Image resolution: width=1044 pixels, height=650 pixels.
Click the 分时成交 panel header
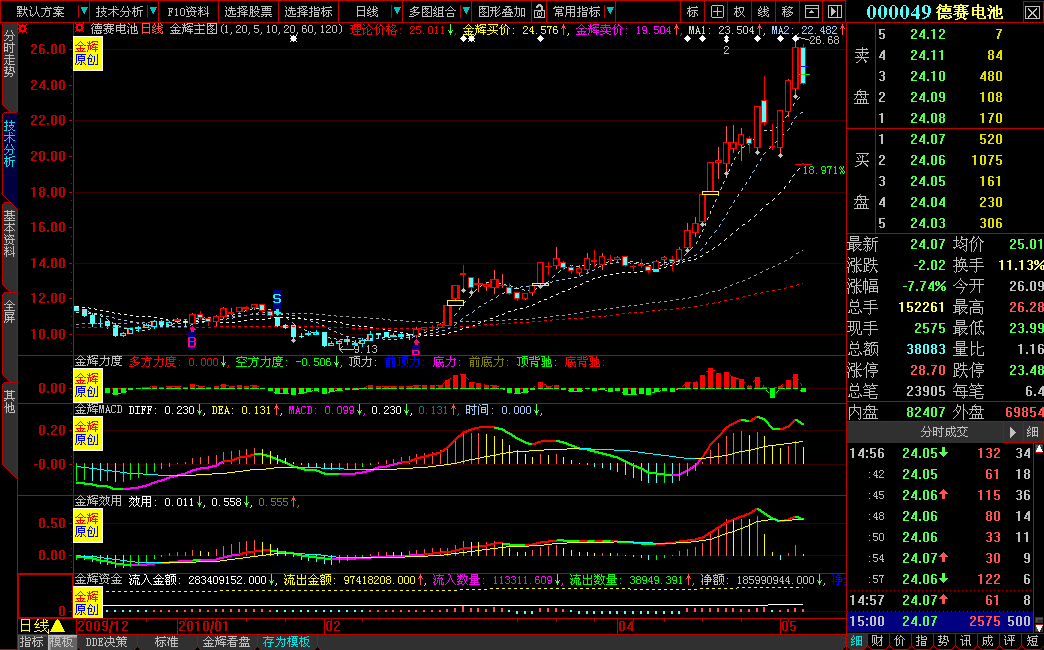click(945, 432)
